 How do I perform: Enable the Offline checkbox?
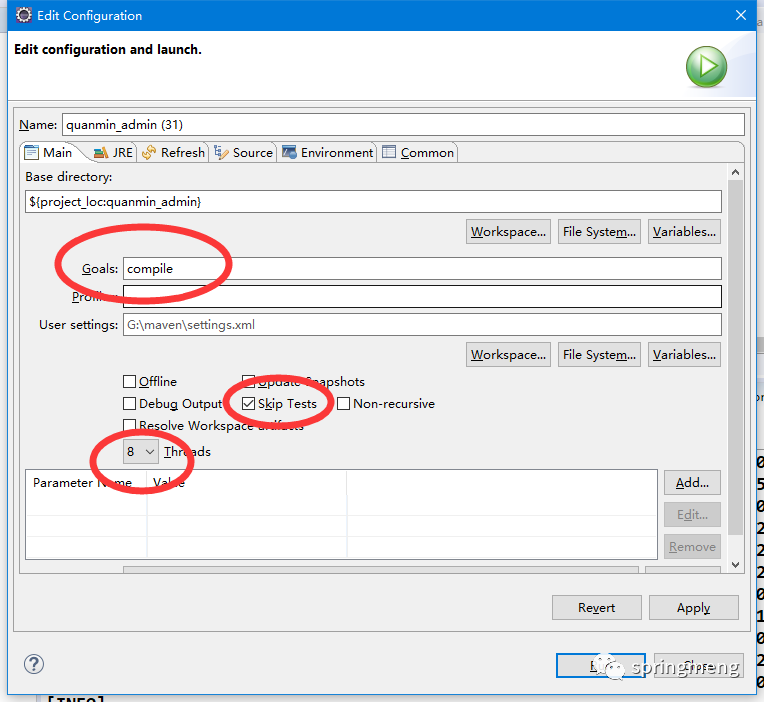[x=129, y=381]
